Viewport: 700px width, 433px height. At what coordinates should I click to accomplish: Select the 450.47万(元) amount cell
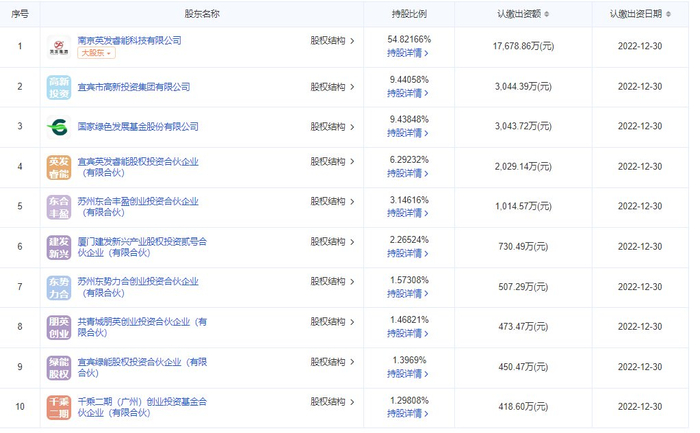pos(523,367)
